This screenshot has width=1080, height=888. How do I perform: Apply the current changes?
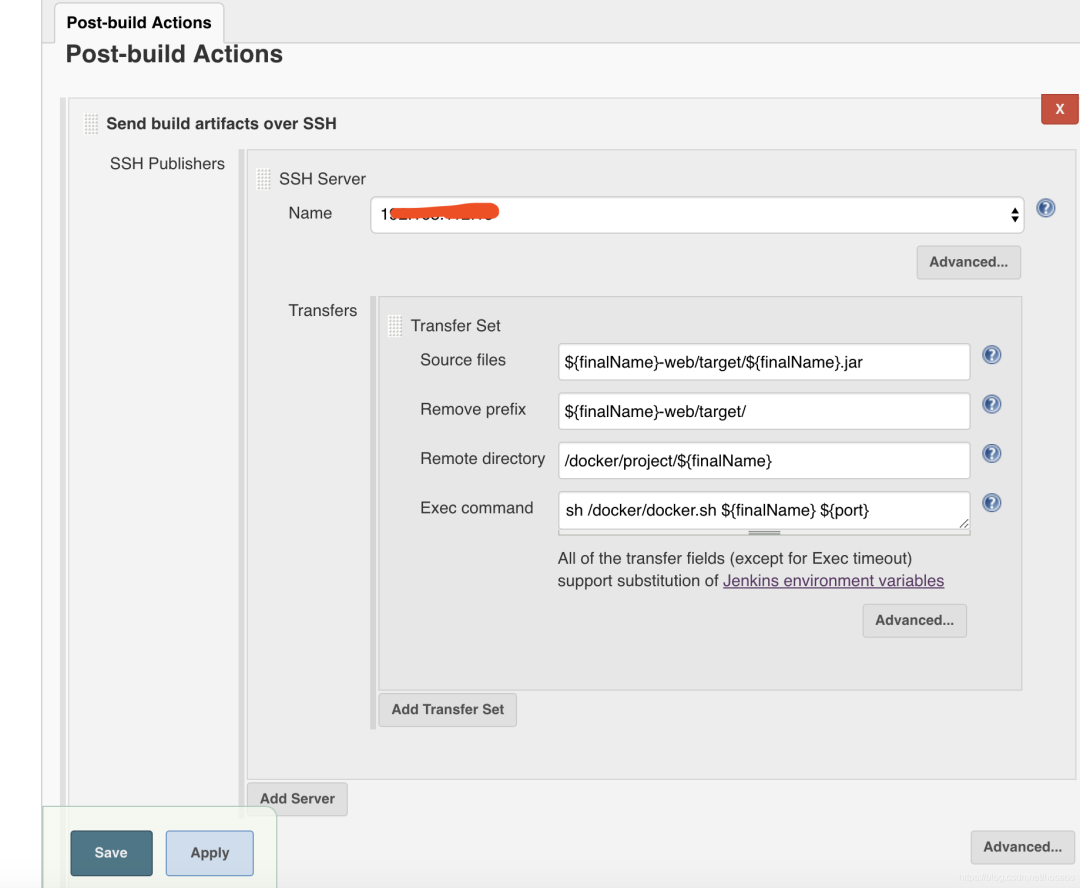(209, 852)
